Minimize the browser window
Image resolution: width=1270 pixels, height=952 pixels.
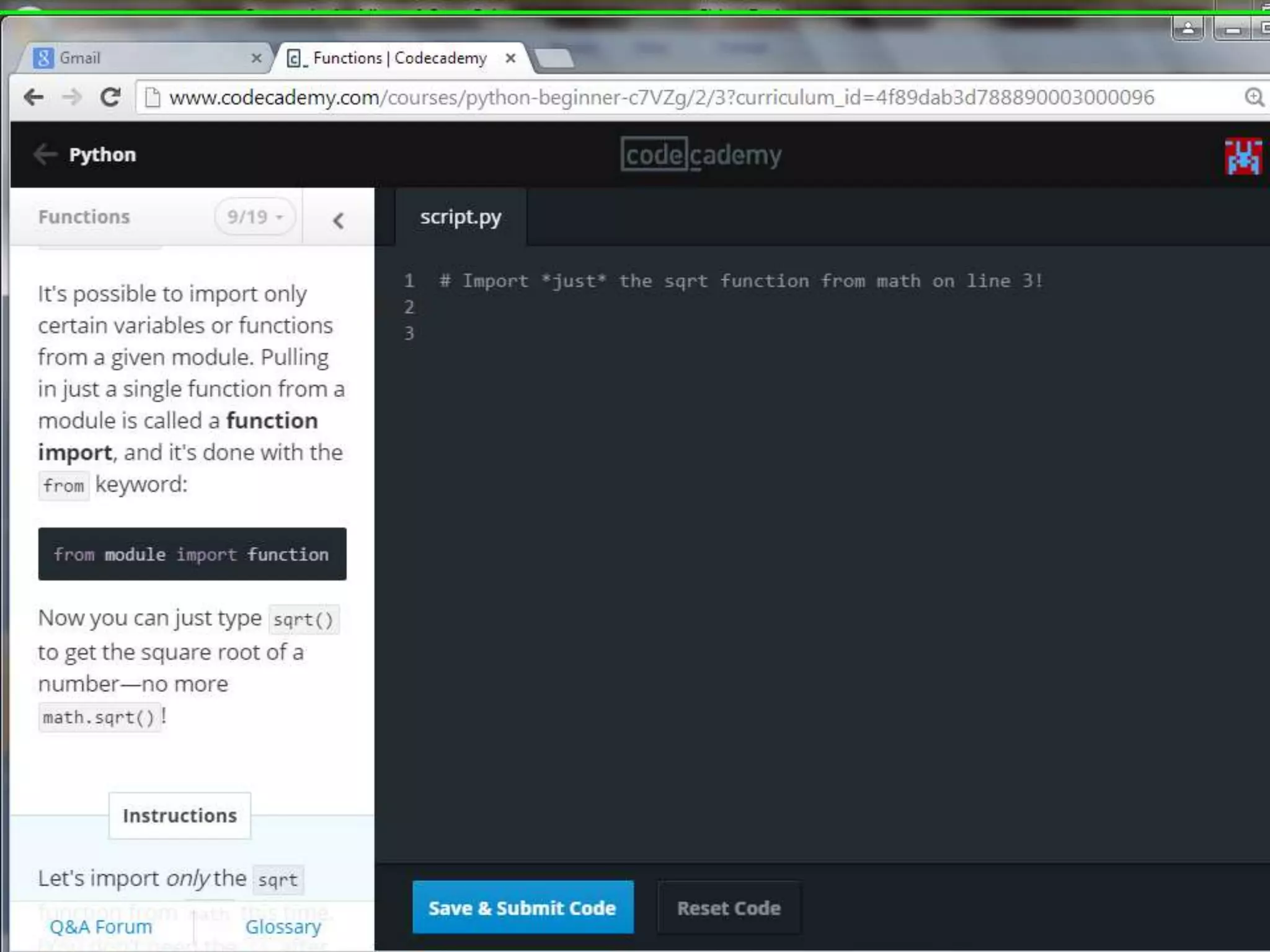(1232, 29)
